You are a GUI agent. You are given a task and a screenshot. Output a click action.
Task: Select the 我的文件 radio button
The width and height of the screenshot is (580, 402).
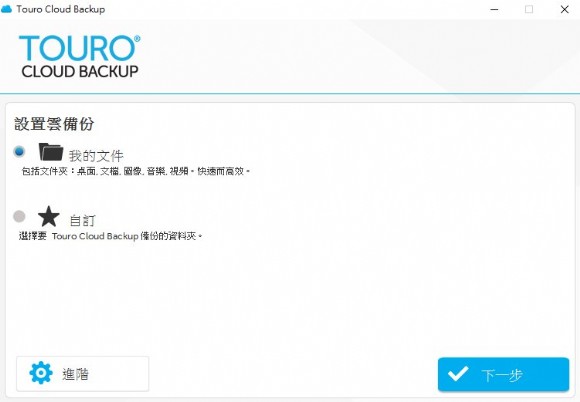(x=19, y=151)
